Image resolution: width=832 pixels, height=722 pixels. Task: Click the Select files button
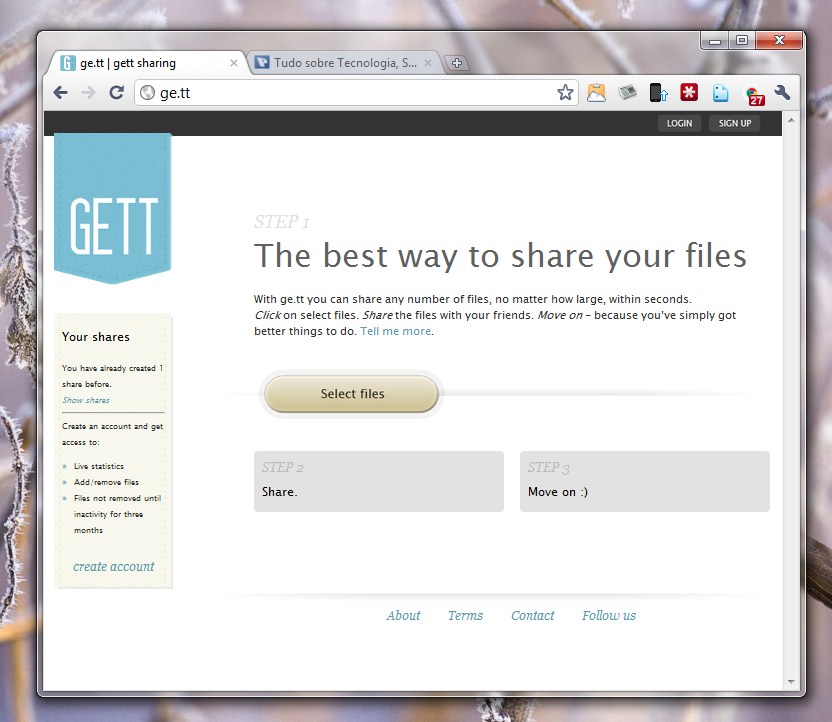point(352,394)
